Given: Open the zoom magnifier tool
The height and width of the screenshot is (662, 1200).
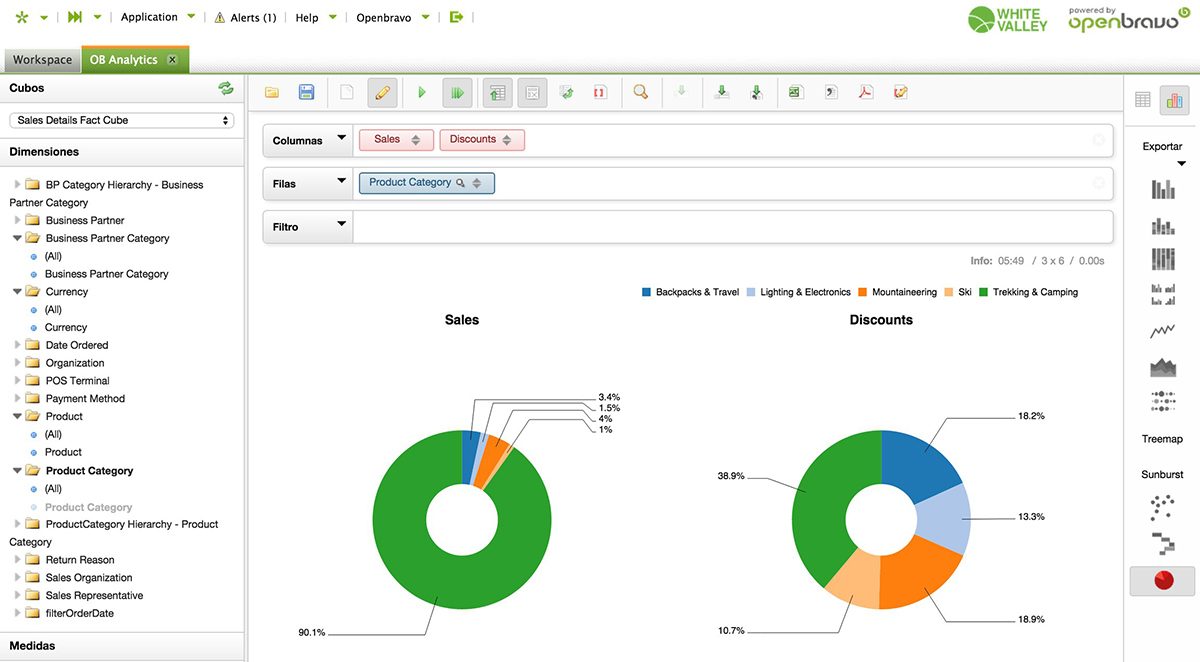Looking at the screenshot, I should tap(639, 91).
